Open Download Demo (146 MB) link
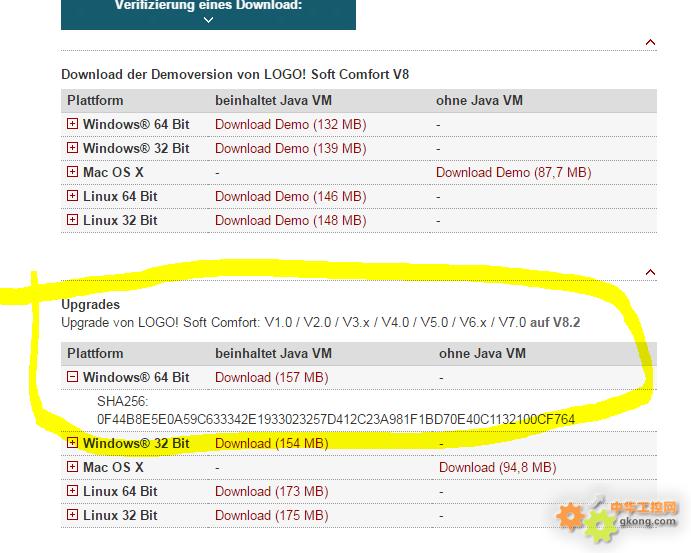The width and height of the screenshot is (691, 553). point(290,197)
